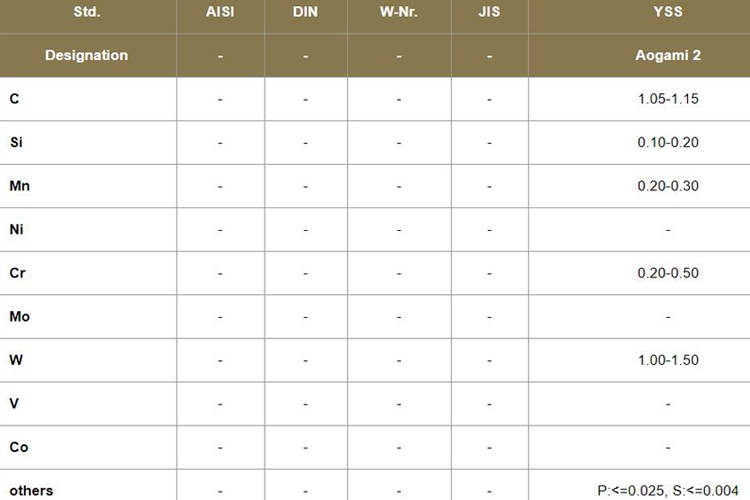Click the Std. column header
The height and width of the screenshot is (500, 750).
(87, 13)
